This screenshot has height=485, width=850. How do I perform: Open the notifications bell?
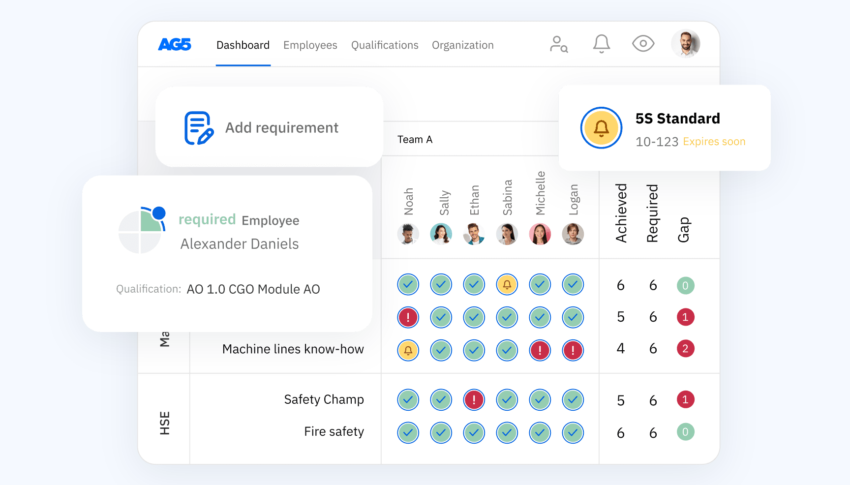(x=601, y=44)
